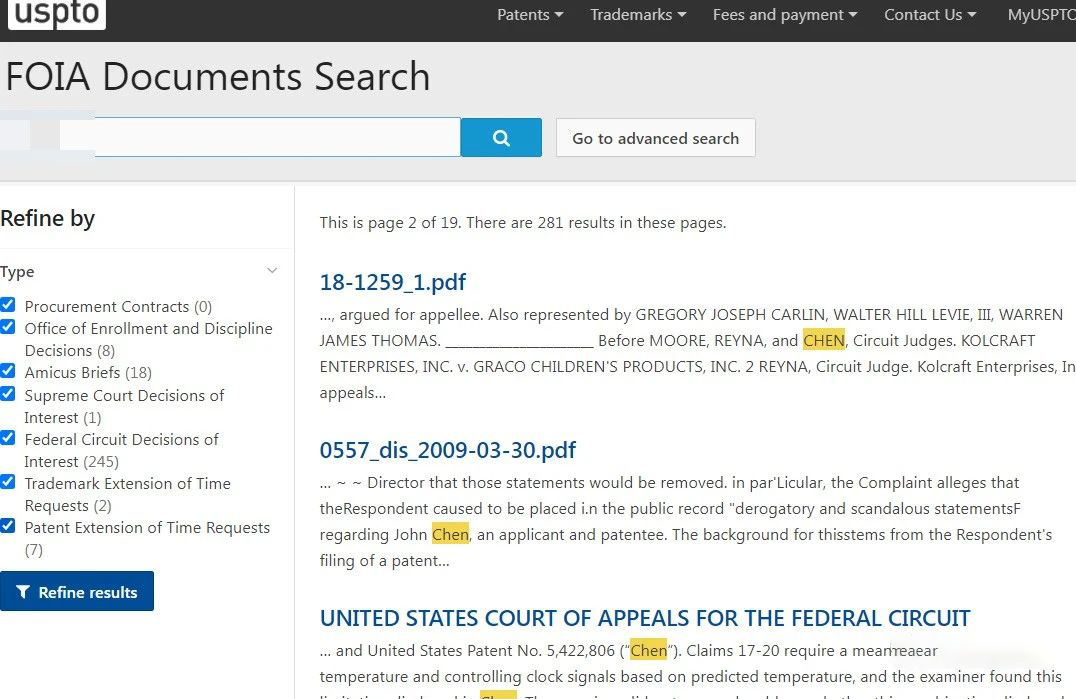The height and width of the screenshot is (699, 1076).
Task: Uncheck Patent Extension of Time Requests
Action: click(8, 526)
